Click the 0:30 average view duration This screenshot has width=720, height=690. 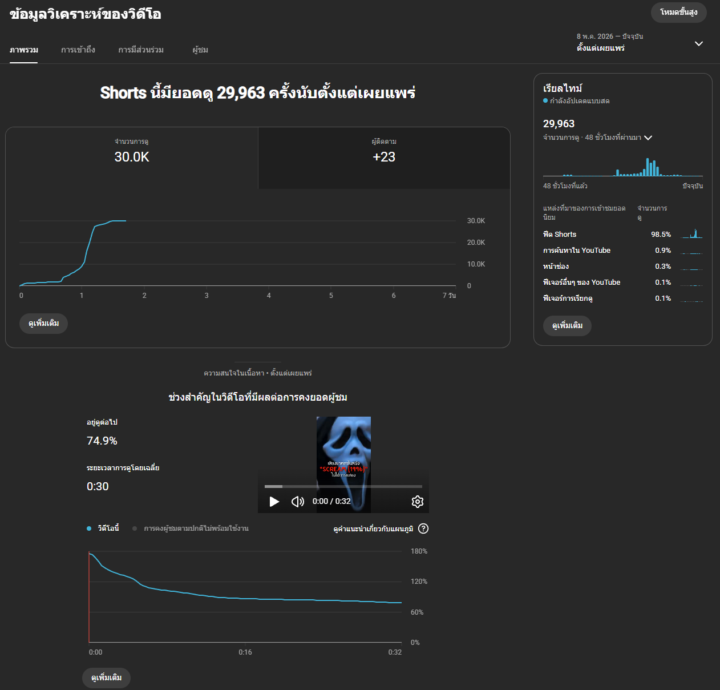(98, 486)
